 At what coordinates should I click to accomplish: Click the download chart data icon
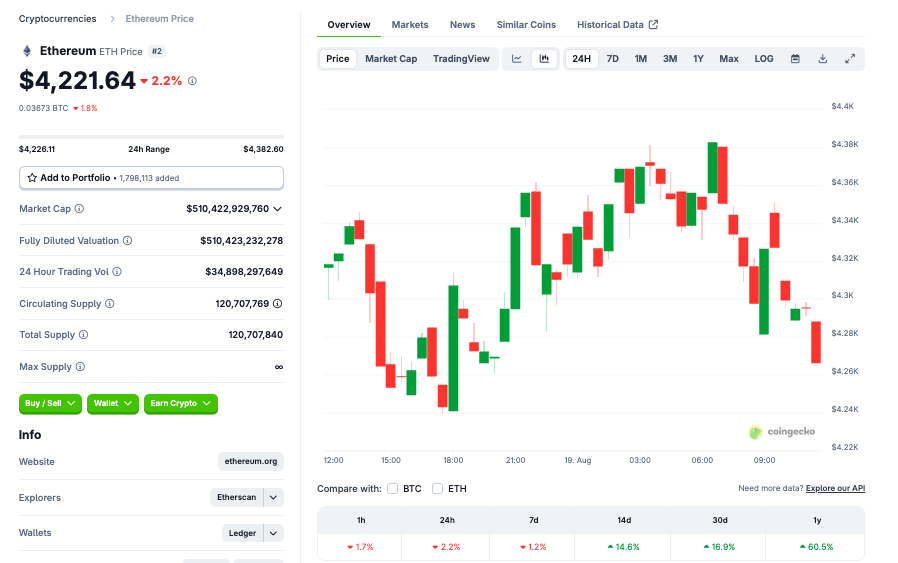click(x=822, y=58)
